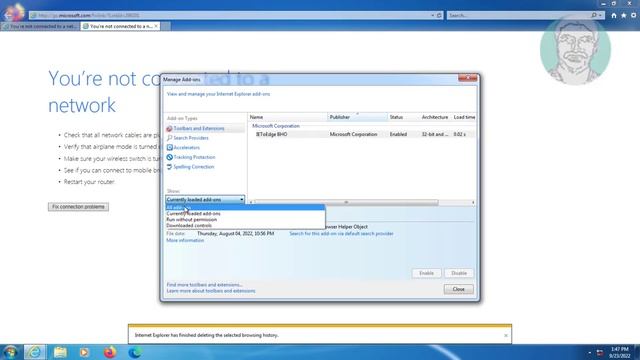
Task: Select Tracking Protection add-on type
Action: point(194,157)
